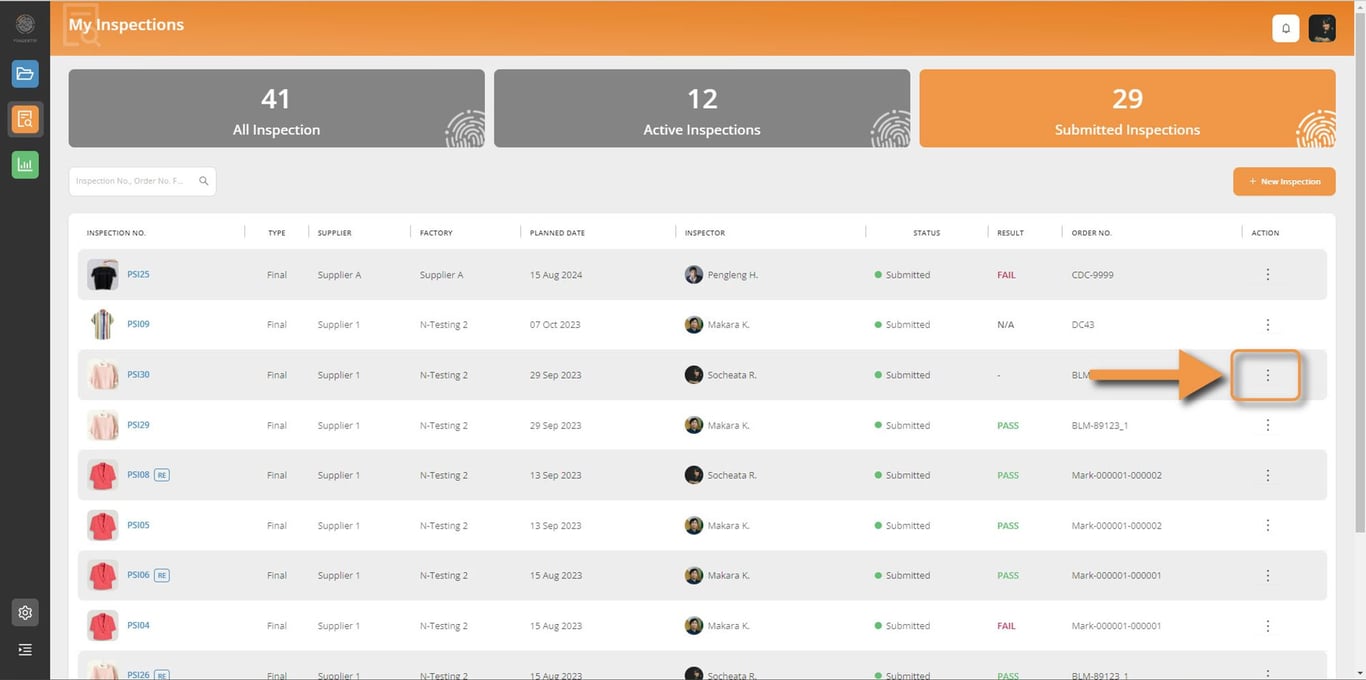Click order number DC43
This screenshot has height=680, width=1366.
pyautogui.click(x=1083, y=325)
